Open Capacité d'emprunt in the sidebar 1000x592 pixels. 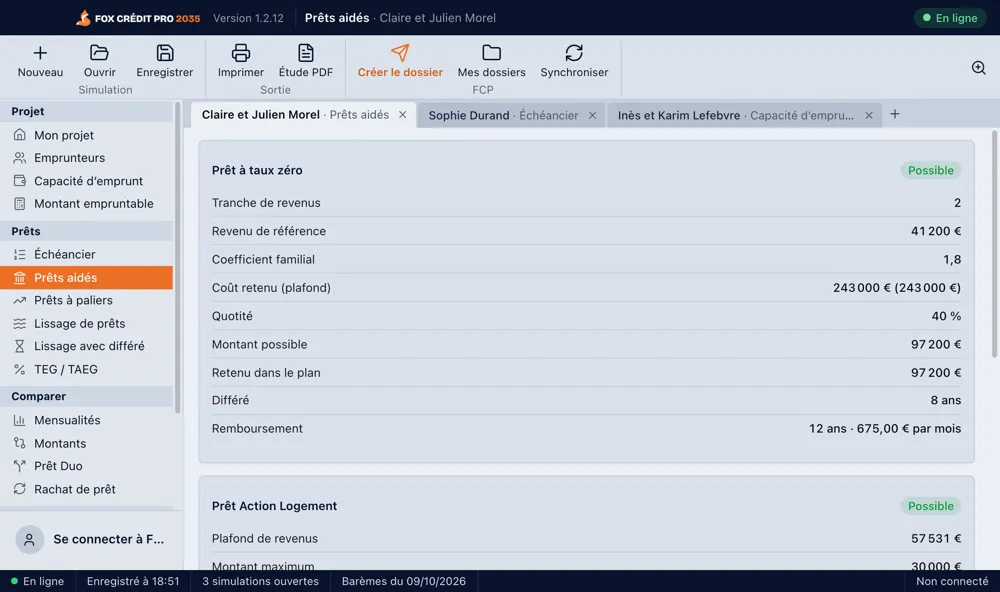pos(87,181)
